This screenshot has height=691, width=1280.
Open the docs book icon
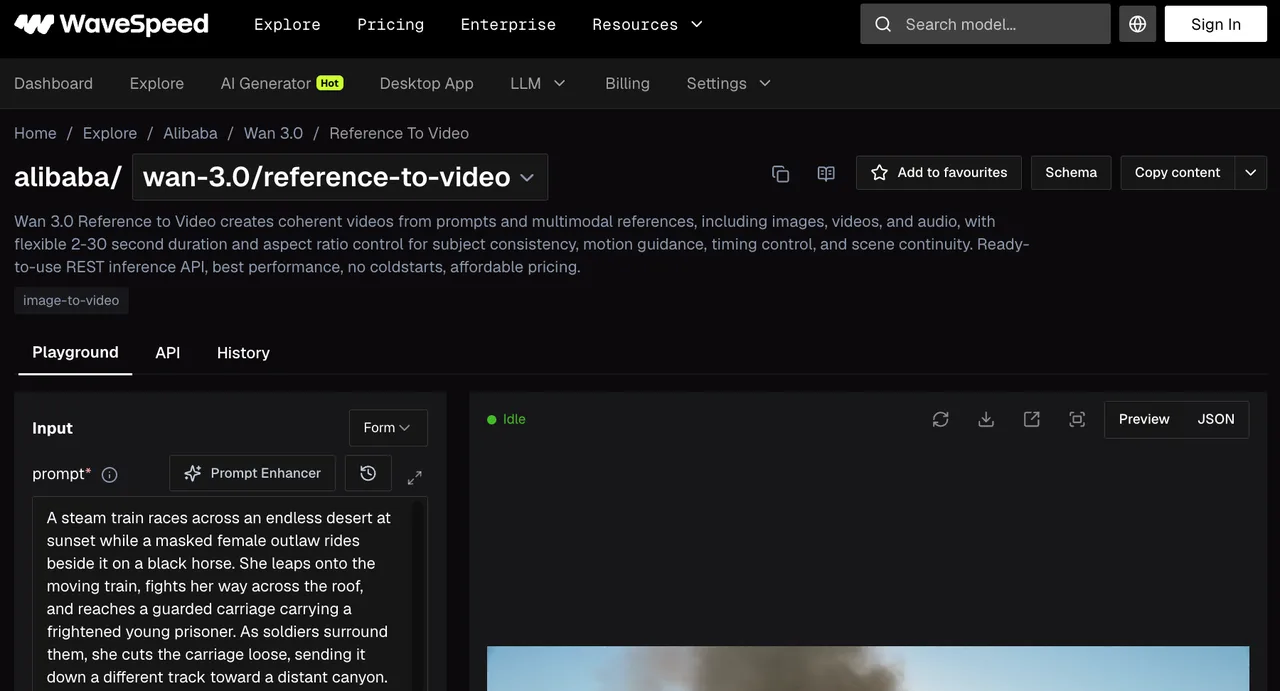(x=826, y=173)
